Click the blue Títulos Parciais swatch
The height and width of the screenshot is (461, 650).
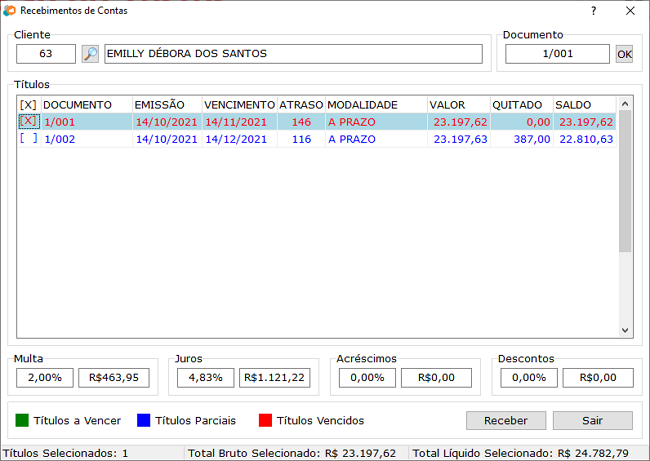(143, 420)
